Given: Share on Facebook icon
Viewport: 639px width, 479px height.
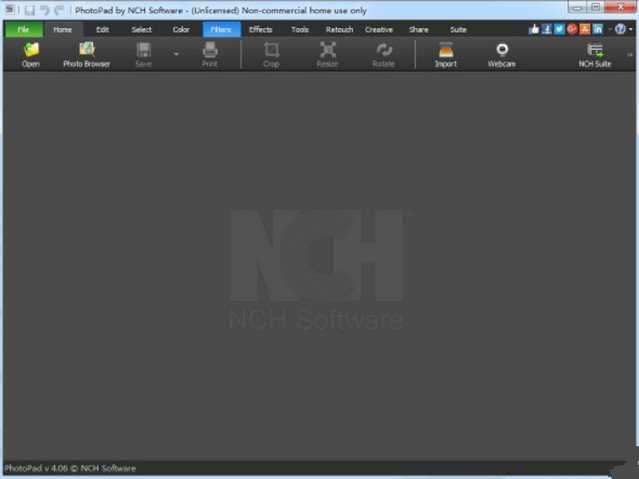Looking at the screenshot, I should point(546,29).
